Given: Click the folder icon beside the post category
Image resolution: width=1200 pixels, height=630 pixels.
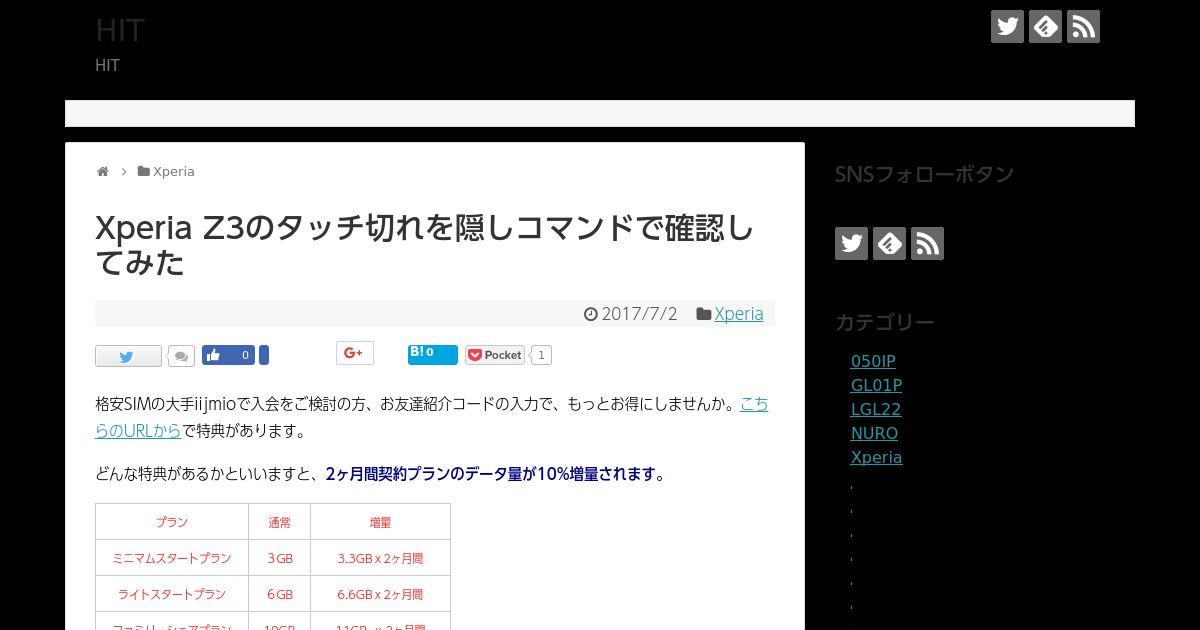Looking at the screenshot, I should pos(704,314).
